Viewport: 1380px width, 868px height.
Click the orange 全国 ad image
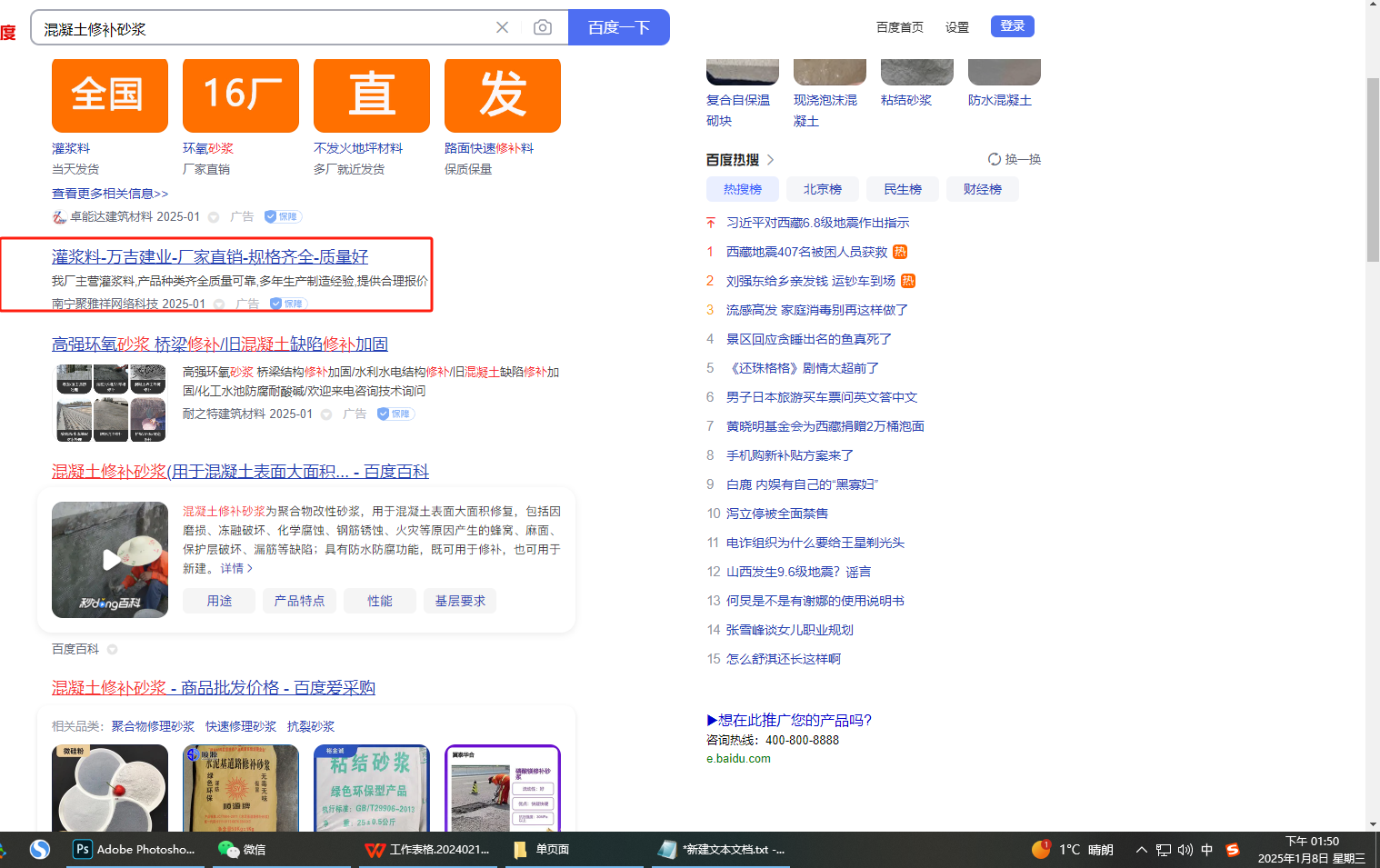click(x=110, y=95)
